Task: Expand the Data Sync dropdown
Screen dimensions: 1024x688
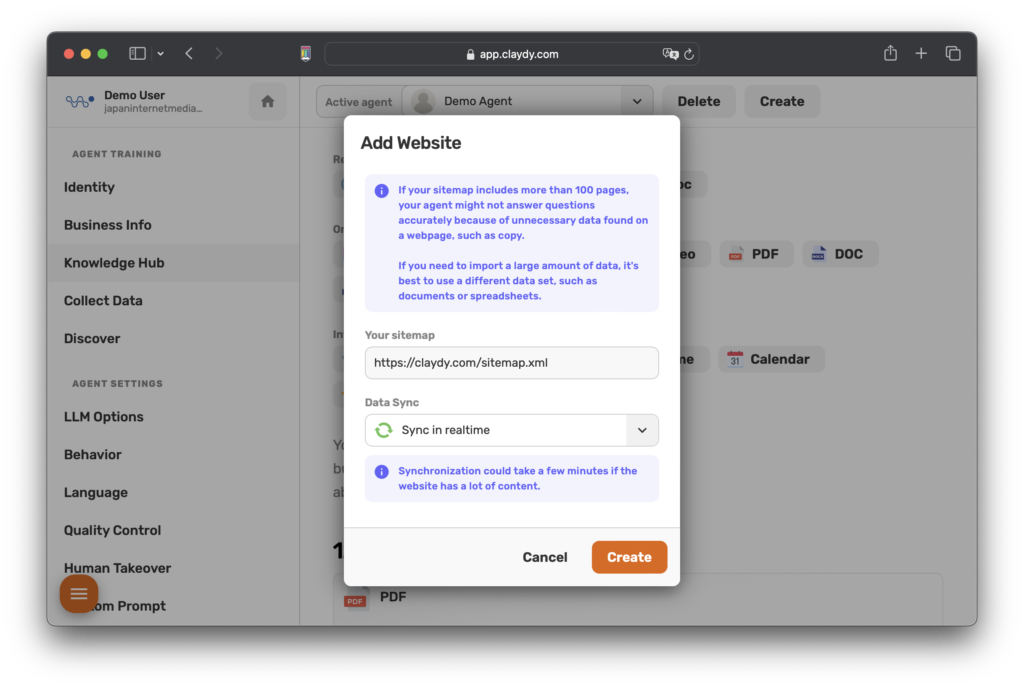Action: [642, 430]
